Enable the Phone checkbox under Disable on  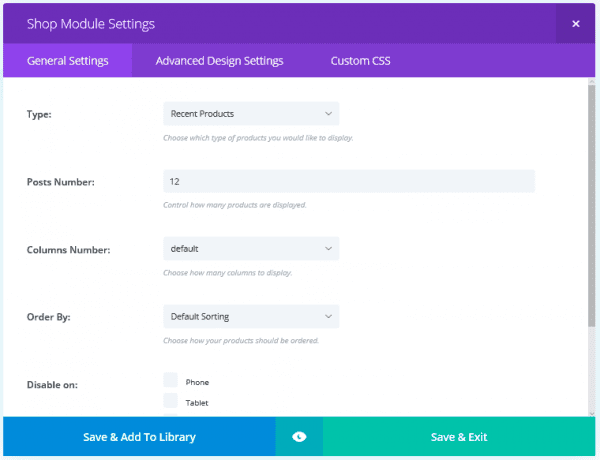171,381
